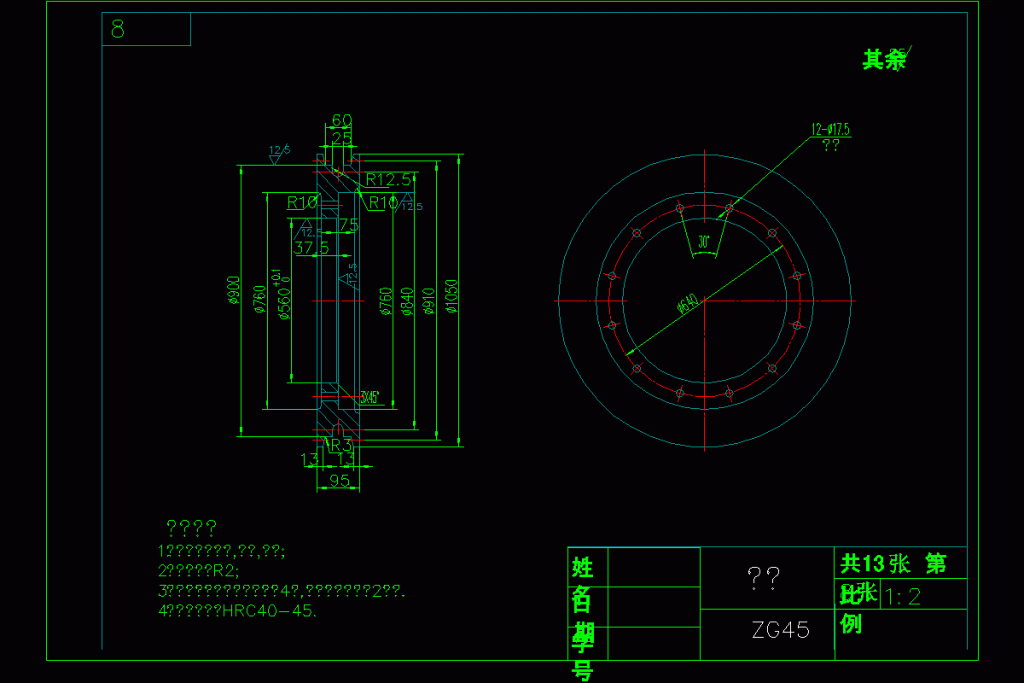The width and height of the screenshot is (1024, 683).
Task: Select the 1:2 scale value in title block
Action: (x=903, y=597)
